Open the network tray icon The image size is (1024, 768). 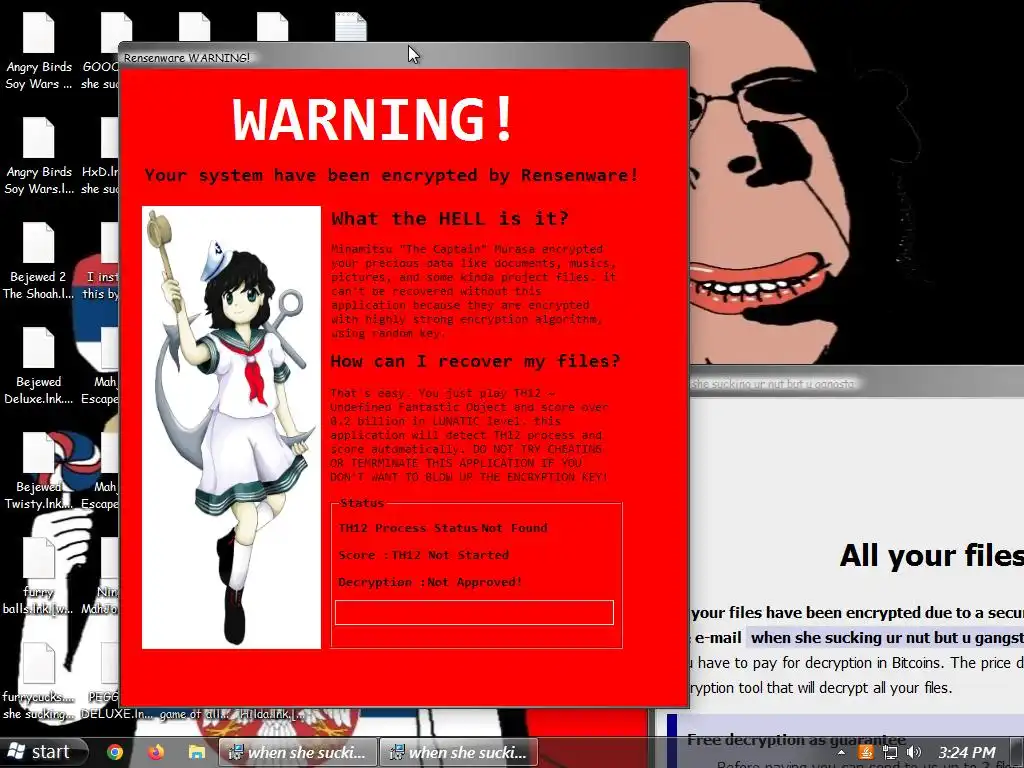(x=889, y=752)
